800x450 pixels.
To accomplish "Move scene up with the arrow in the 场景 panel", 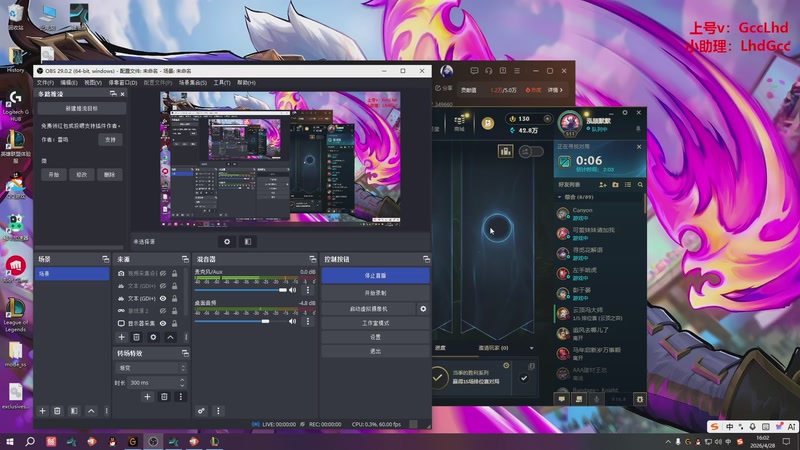I will point(91,411).
